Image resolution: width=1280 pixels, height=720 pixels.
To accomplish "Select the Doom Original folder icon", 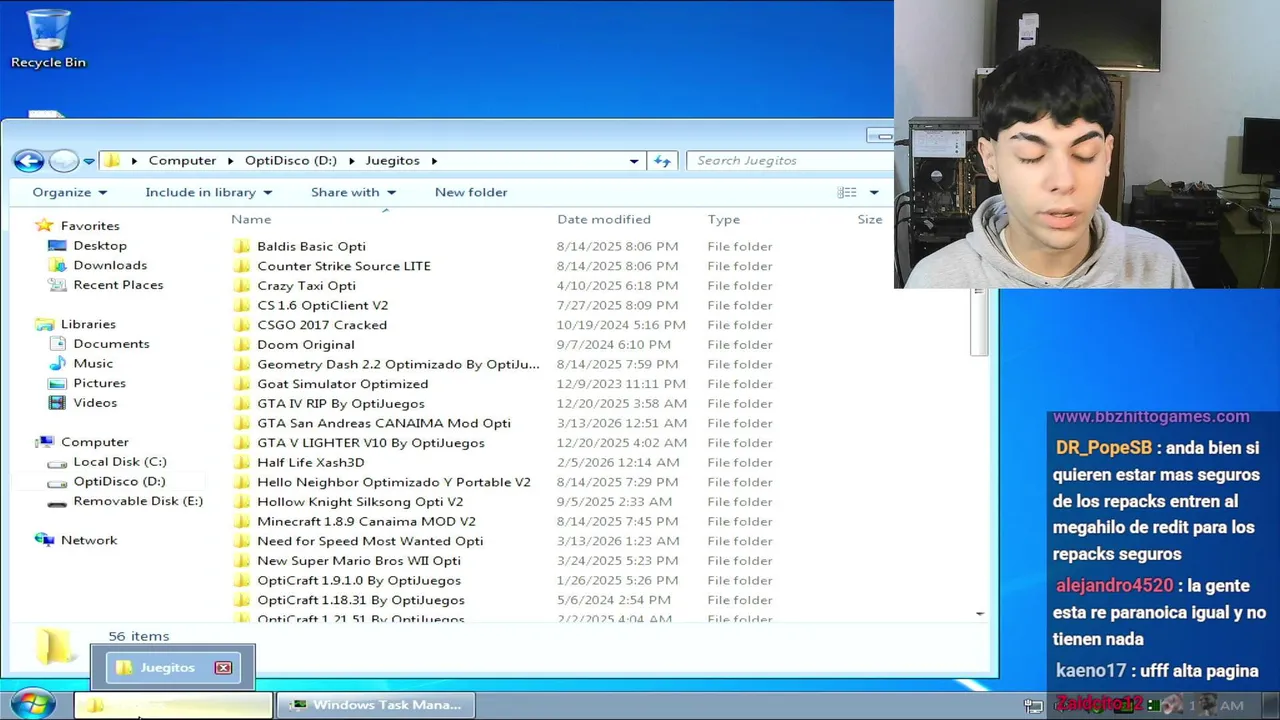I will pyautogui.click(x=242, y=344).
